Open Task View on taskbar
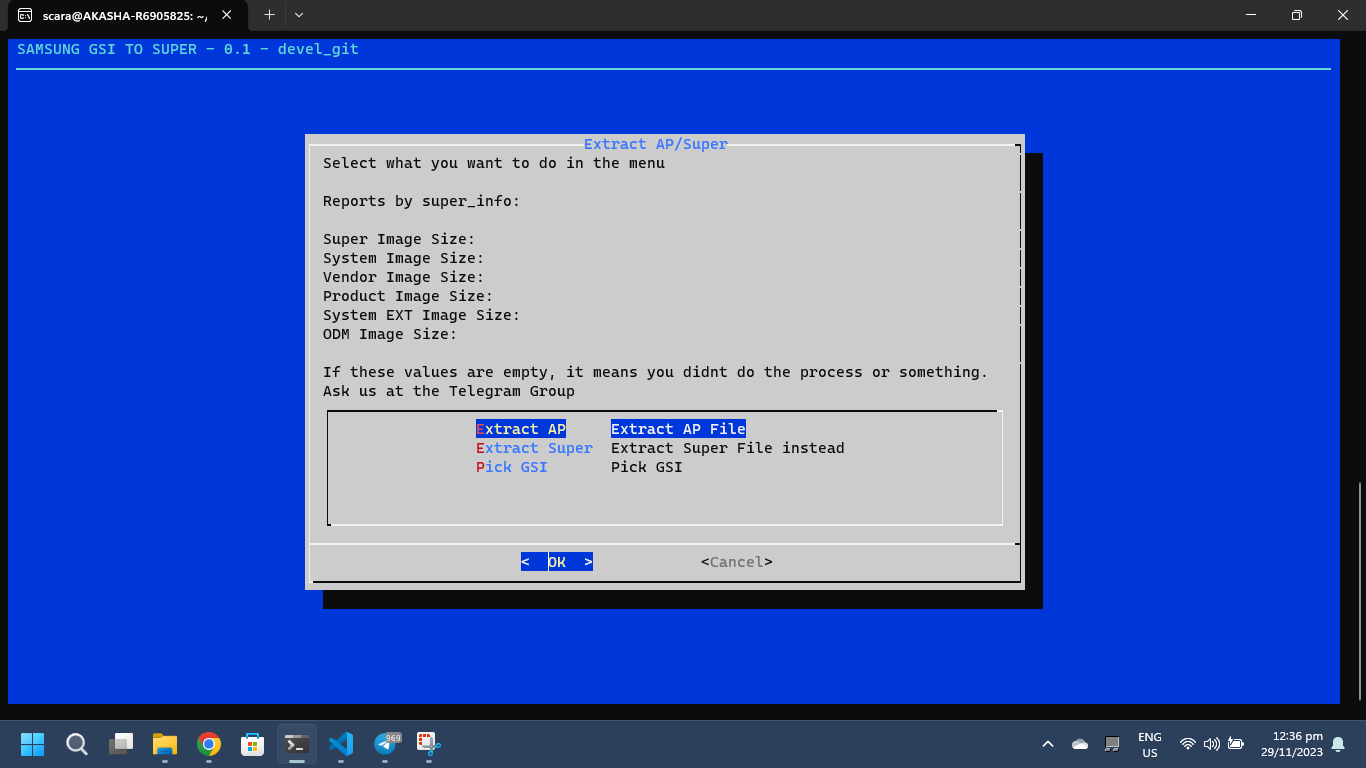 tap(121, 744)
